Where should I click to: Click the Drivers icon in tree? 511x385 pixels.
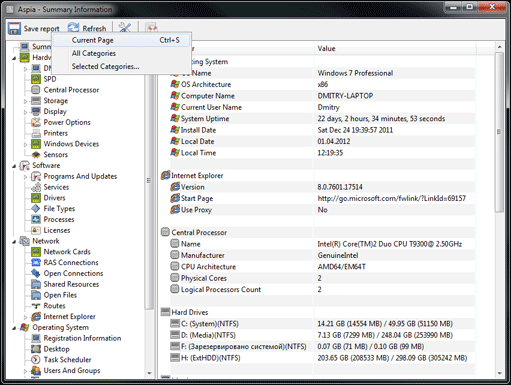[x=36, y=198]
